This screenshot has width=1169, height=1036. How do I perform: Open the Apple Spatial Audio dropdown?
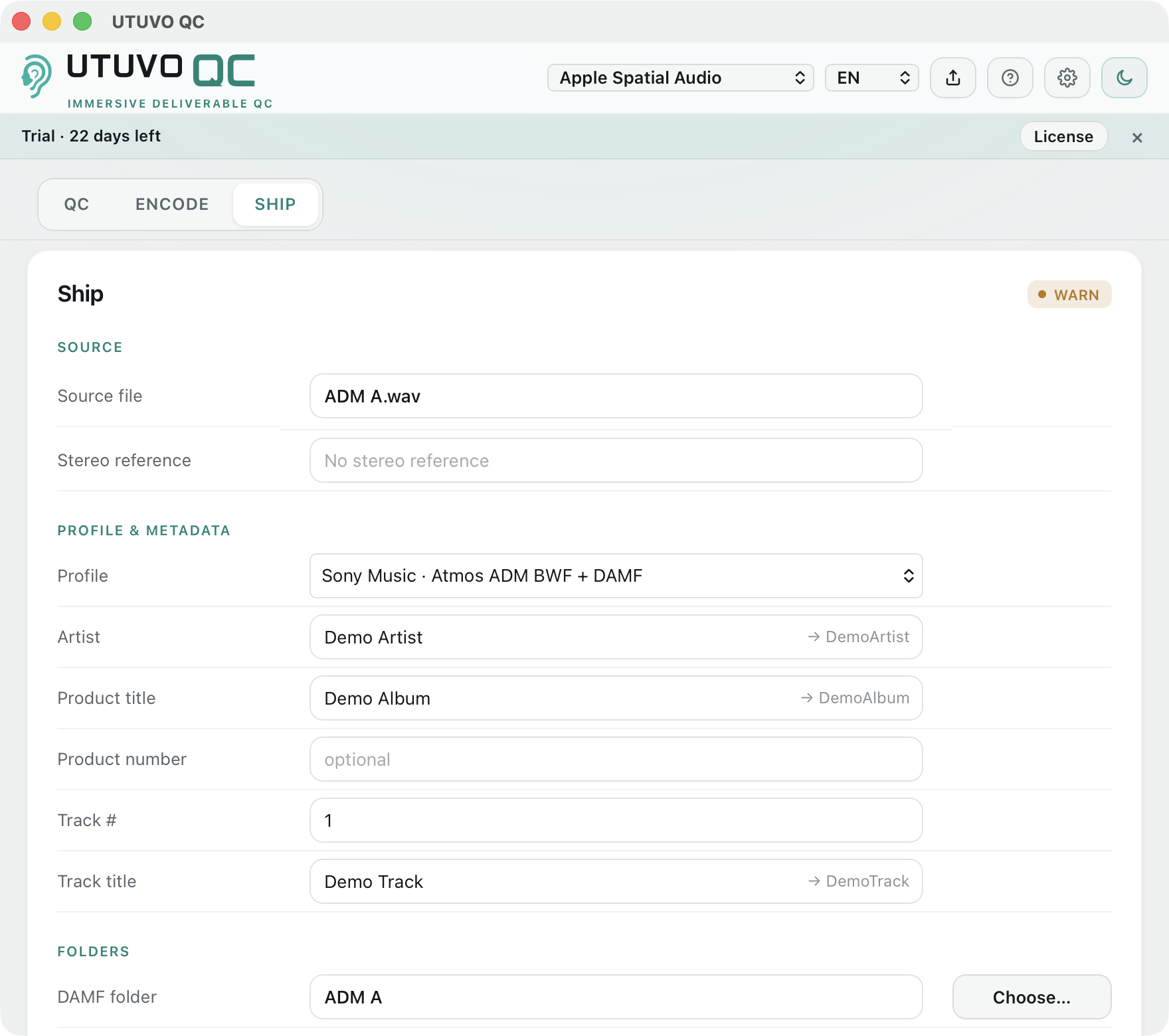tap(681, 78)
